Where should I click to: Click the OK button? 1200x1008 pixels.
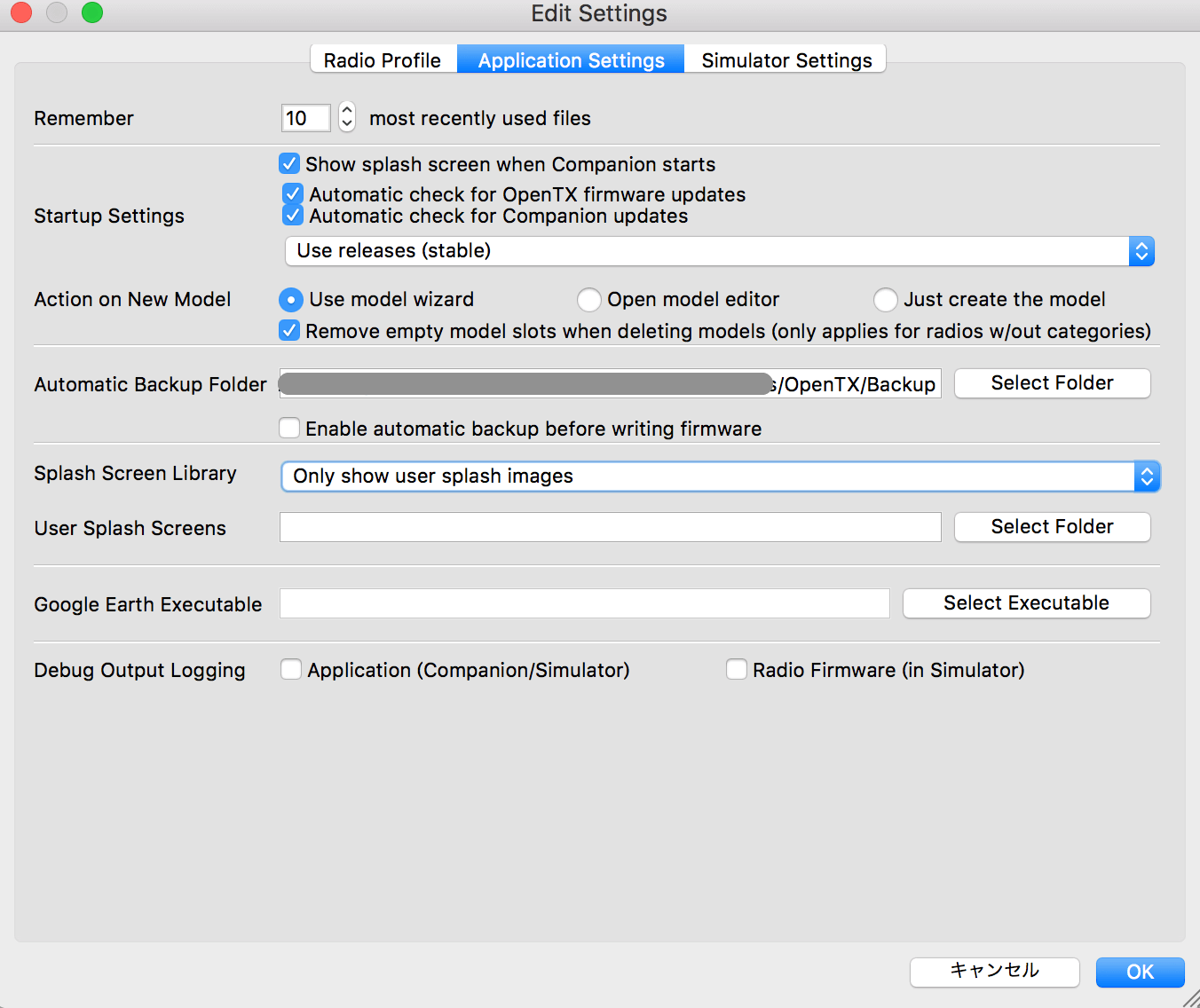pyautogui.click(x=1140, y=972)
